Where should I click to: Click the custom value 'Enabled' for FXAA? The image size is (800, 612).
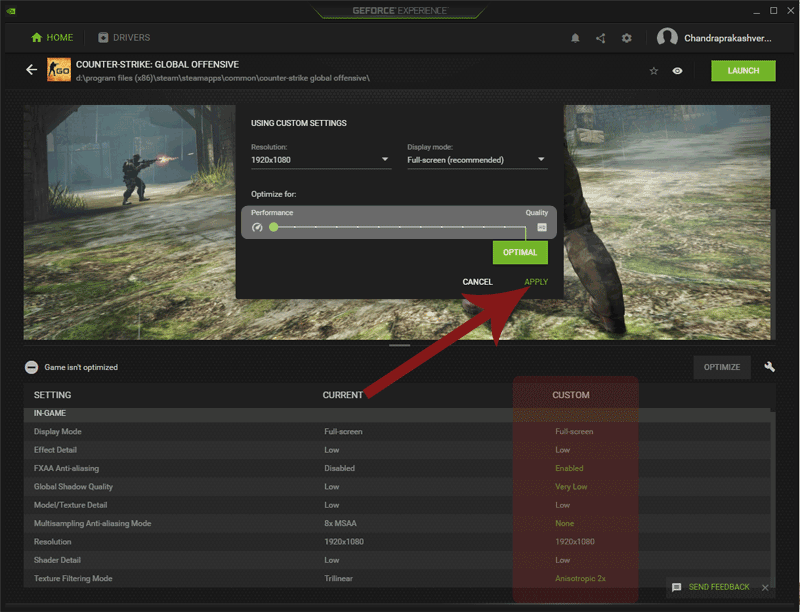coord(569,468)
